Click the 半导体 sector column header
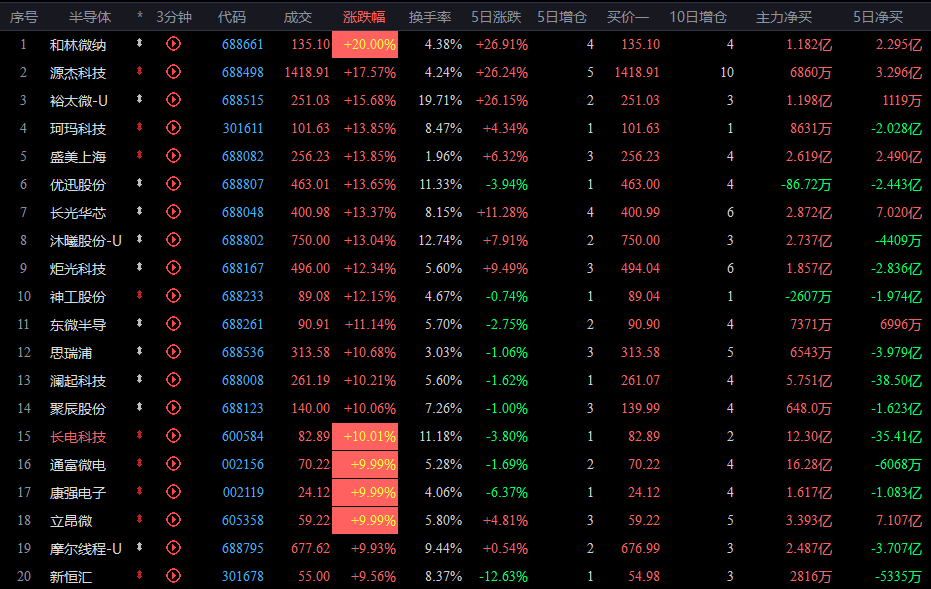This screenshot has height=589, width=931. click(90, 17)
